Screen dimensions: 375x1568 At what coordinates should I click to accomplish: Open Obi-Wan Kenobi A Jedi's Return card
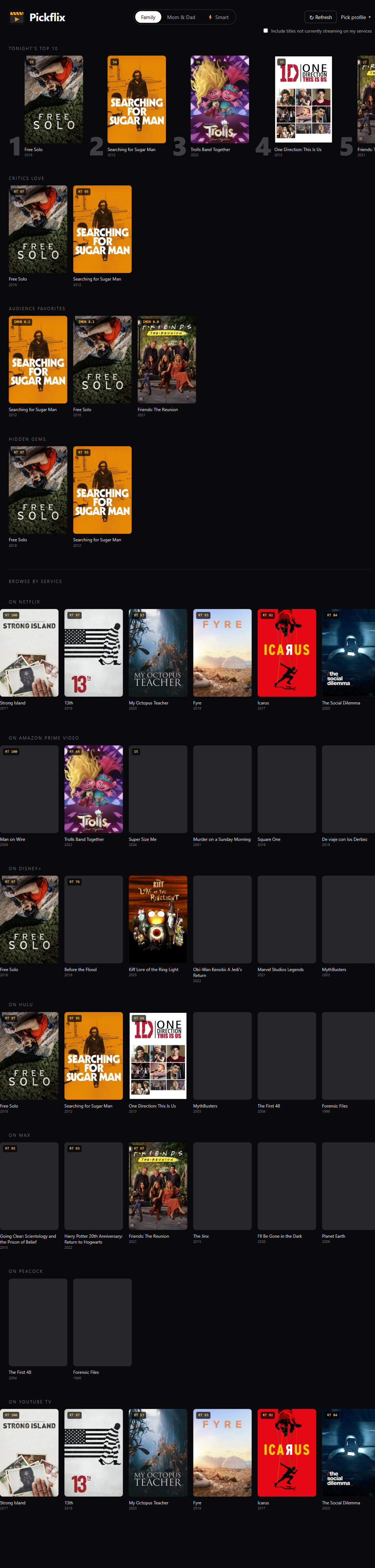point(223,920)
